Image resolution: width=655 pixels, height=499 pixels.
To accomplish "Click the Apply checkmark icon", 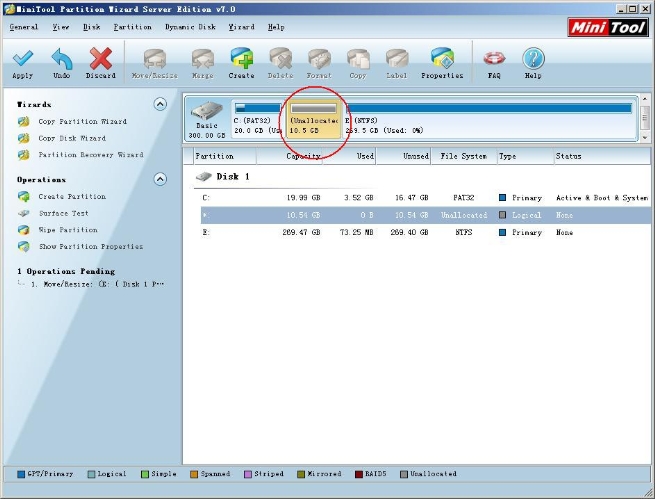I will [x=23, y=58].
